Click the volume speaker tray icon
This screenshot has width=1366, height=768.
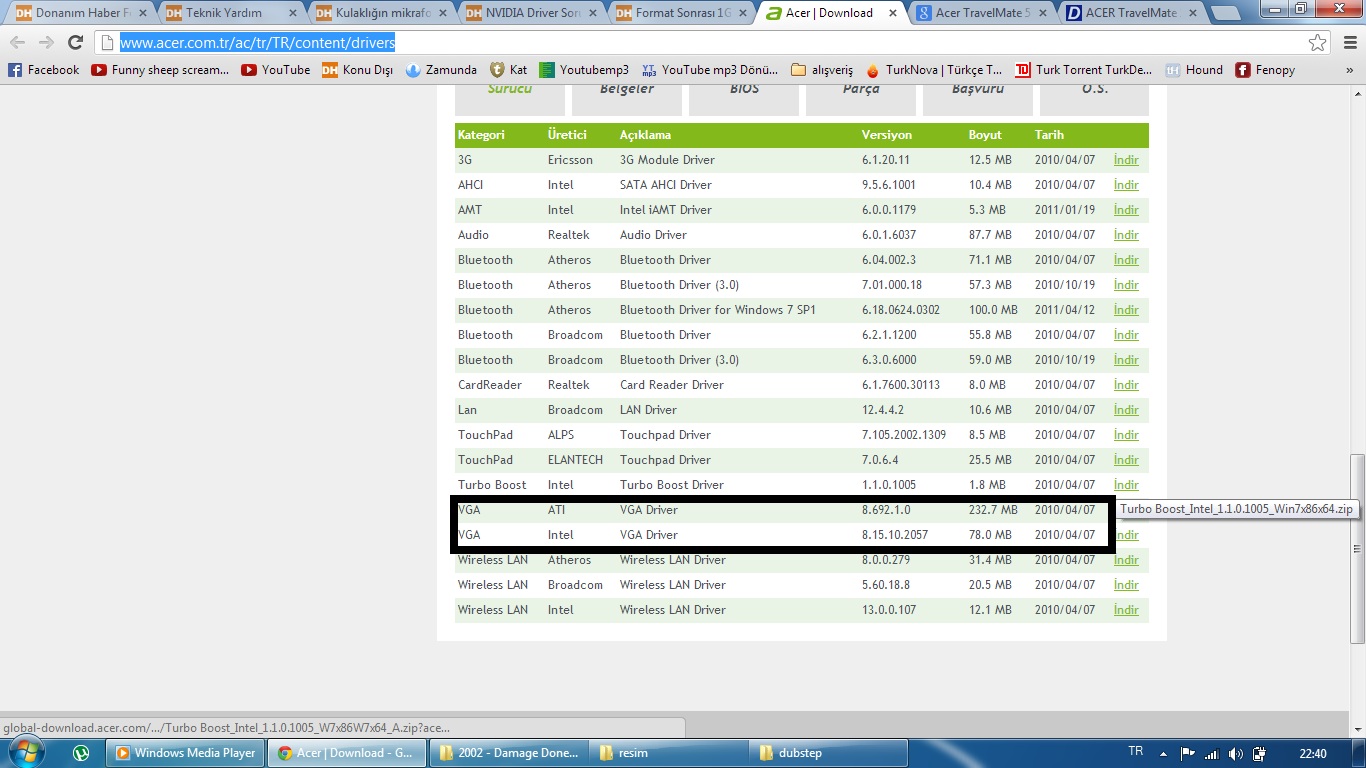click(1235, 754)
